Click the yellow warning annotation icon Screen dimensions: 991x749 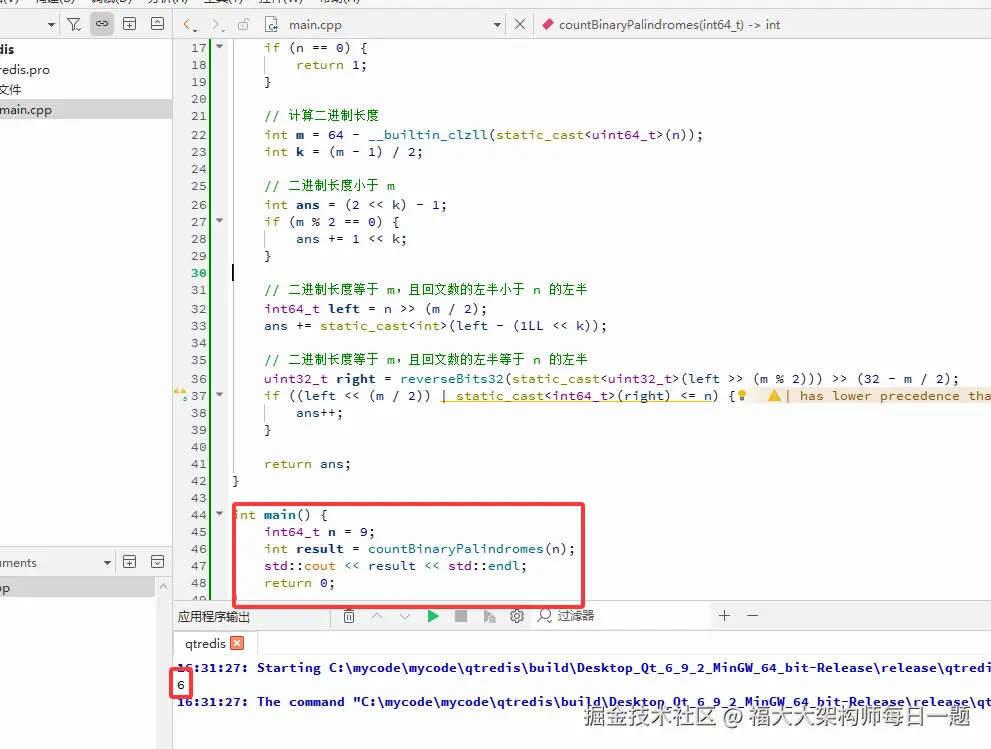click(774, 396)
